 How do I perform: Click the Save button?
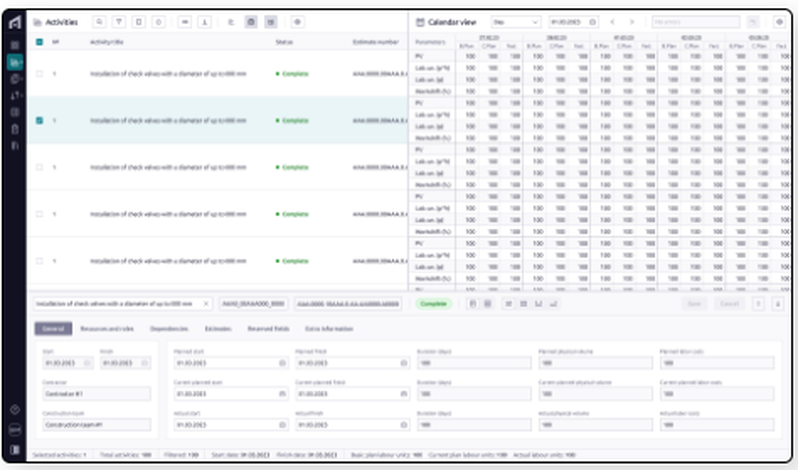click(x=696, y=303)
